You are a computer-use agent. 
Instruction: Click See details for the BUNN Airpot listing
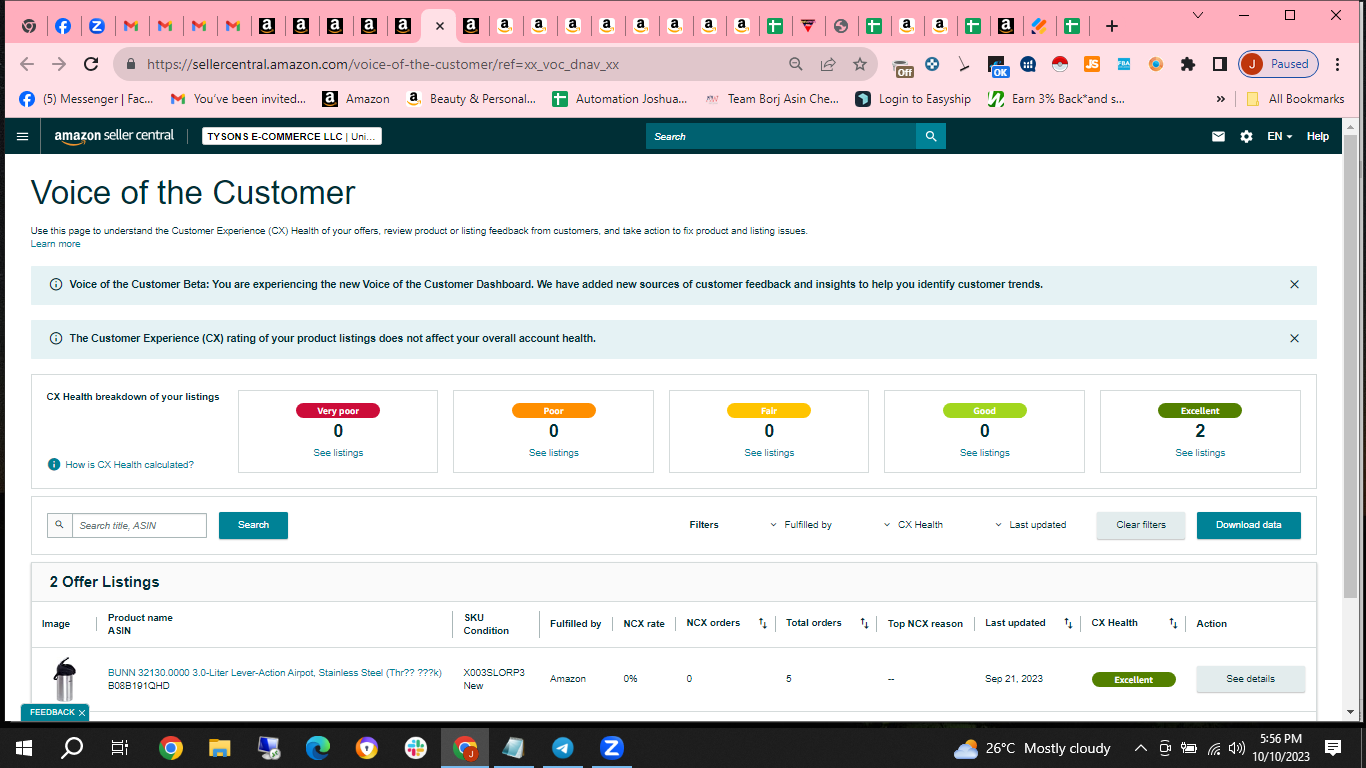tap(1251, 679)
